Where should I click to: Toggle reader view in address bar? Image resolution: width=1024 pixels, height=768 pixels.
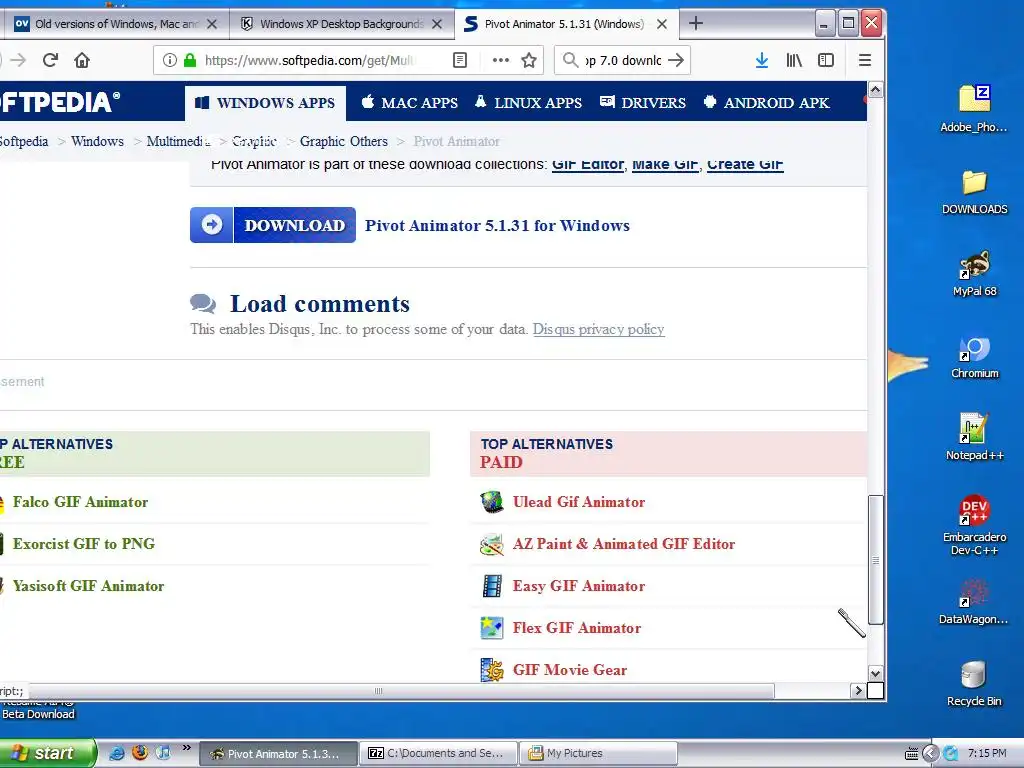click(x=460, y=60)
